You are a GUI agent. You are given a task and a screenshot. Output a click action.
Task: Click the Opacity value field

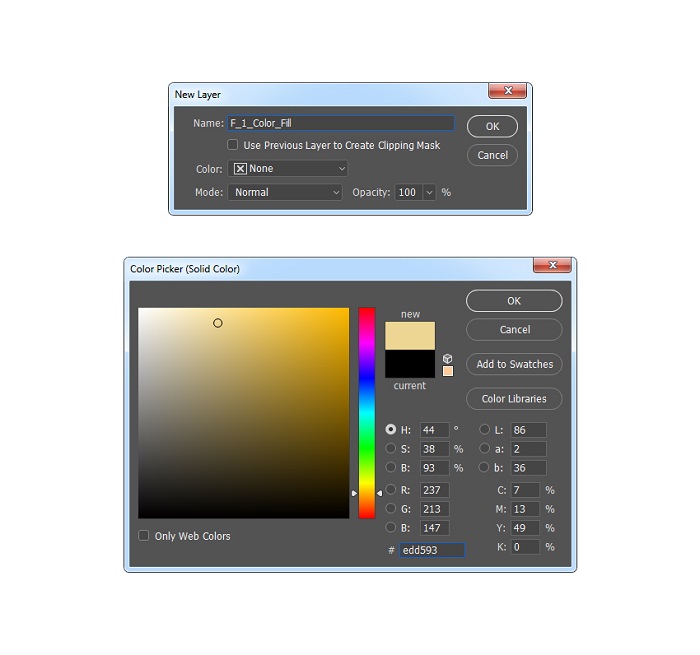(408, 192)
